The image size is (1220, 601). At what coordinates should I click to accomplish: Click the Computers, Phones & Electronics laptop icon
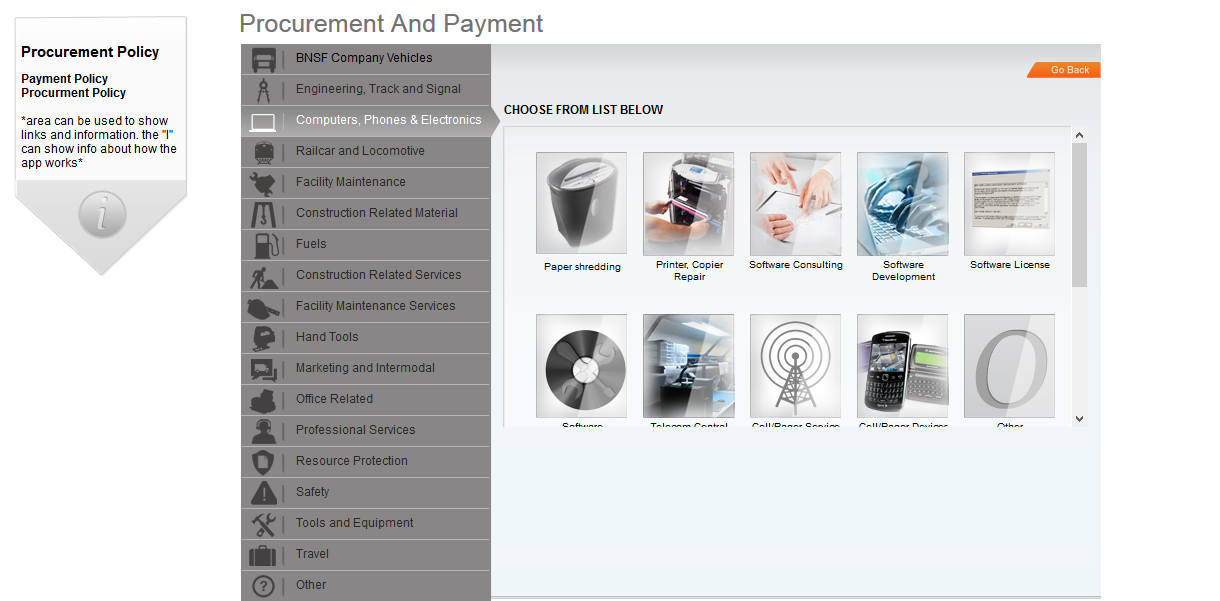click(x=263, y=122)
